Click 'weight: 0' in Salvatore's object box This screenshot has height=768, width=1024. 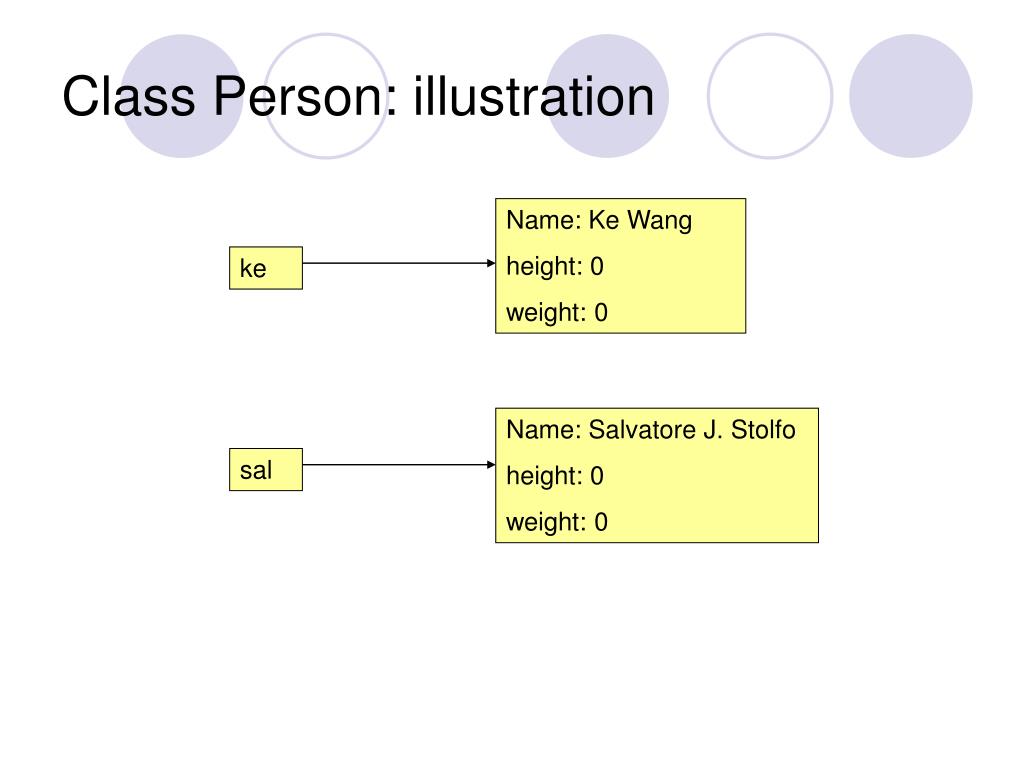557,522
